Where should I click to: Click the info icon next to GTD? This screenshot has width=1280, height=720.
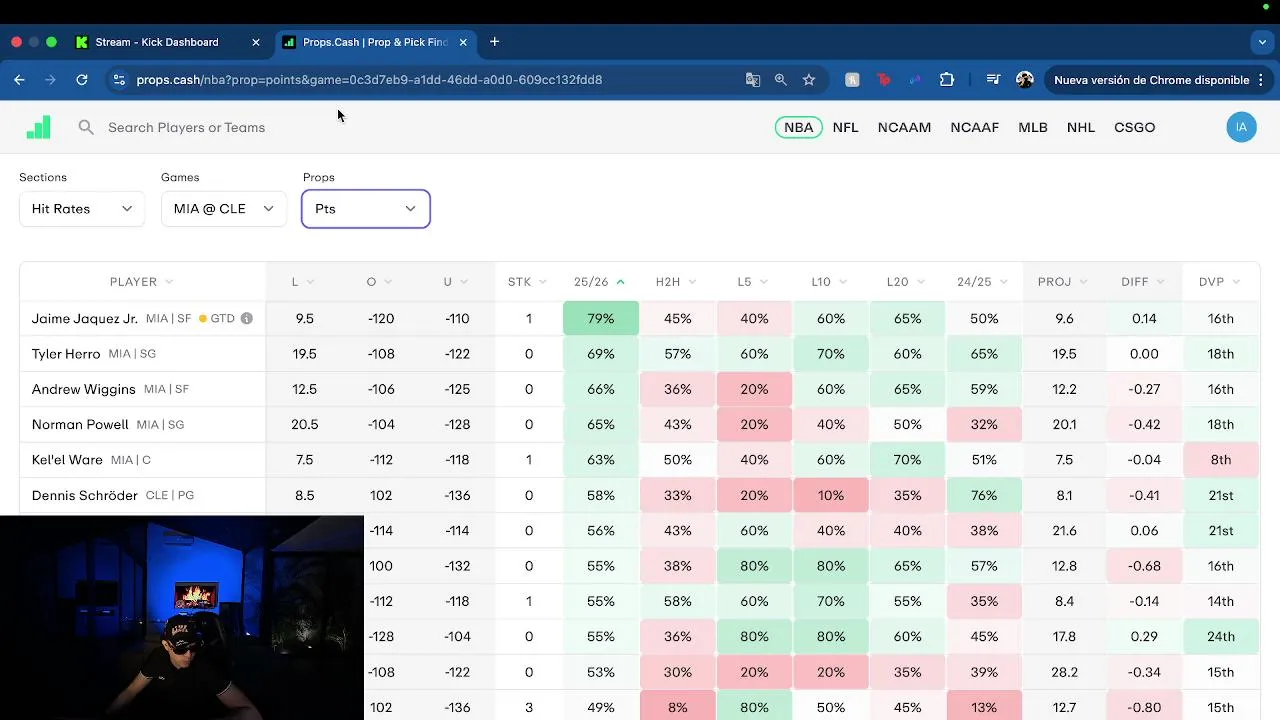pyautogui.click(x=246, y=318)
